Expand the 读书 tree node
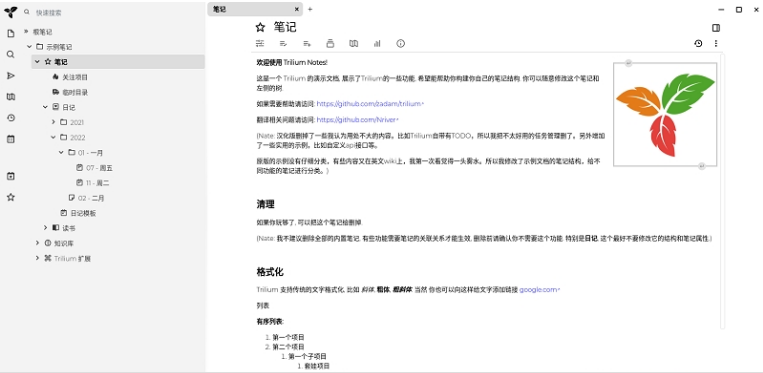Image resolution: width=763 pixels, height=373 pixels. 45,228
